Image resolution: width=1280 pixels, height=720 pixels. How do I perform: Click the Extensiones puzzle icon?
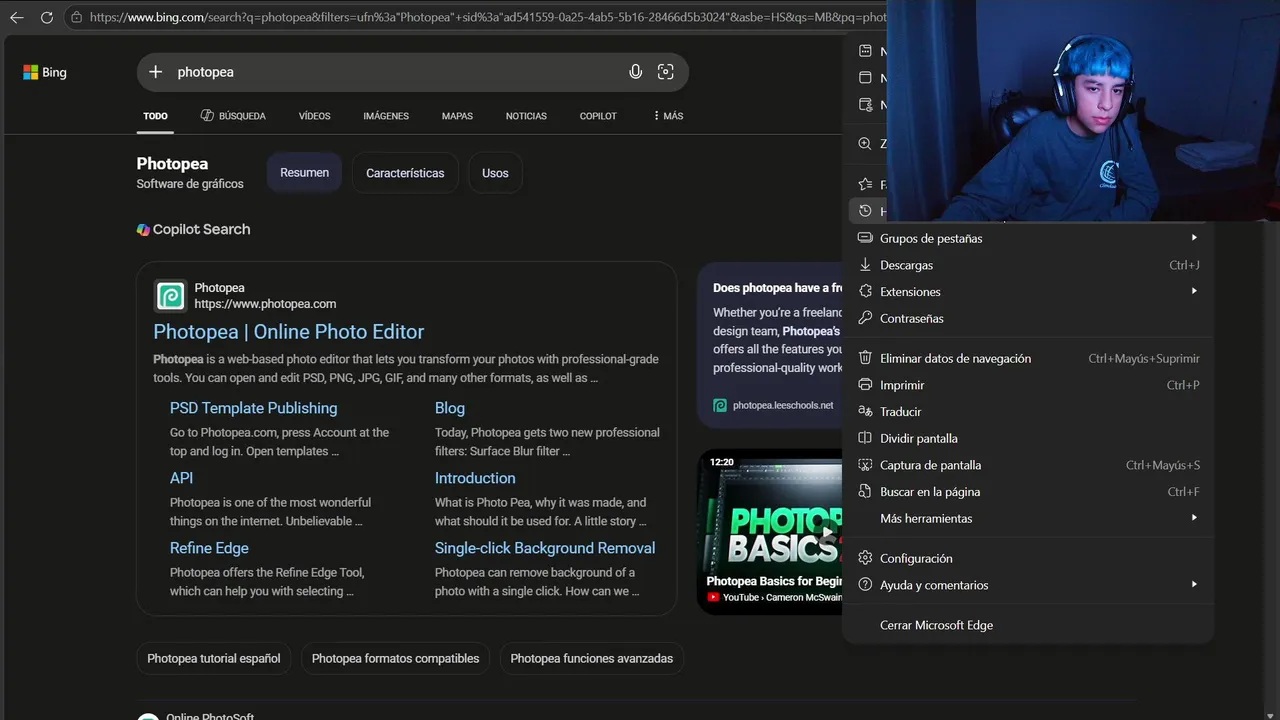(x=866, y=291)
